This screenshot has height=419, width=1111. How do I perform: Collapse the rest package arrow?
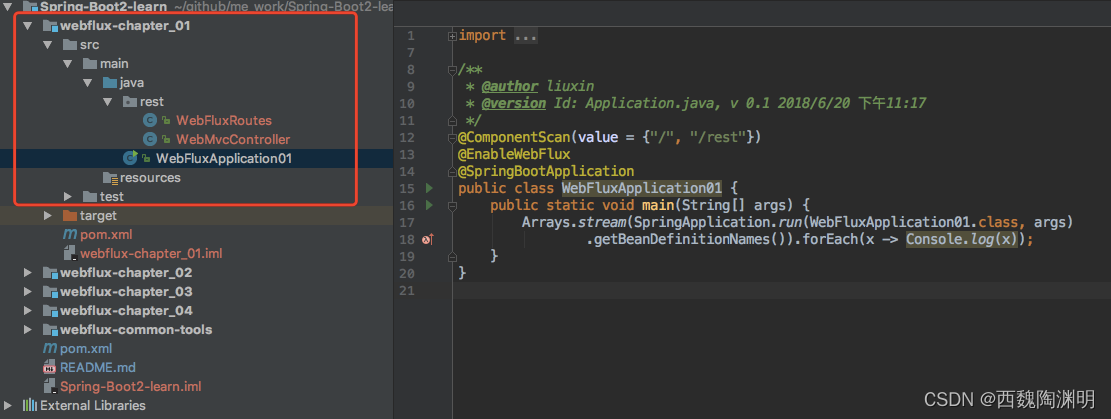108,102
